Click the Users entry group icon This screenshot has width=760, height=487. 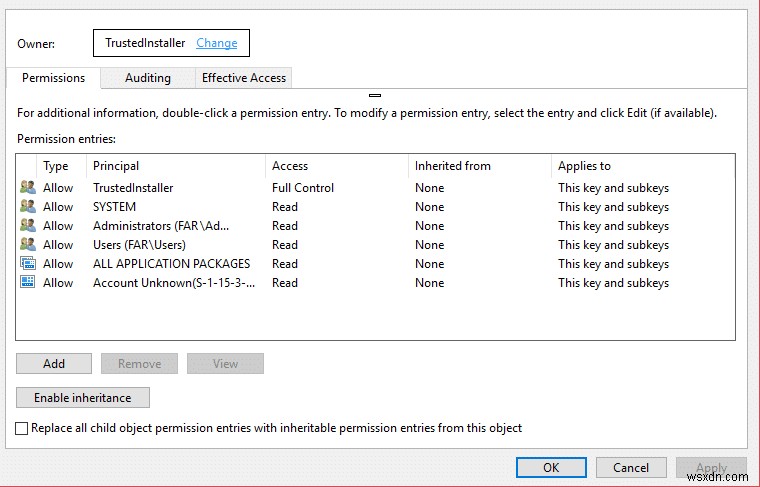pyautogui.click(x=27, y=245)
